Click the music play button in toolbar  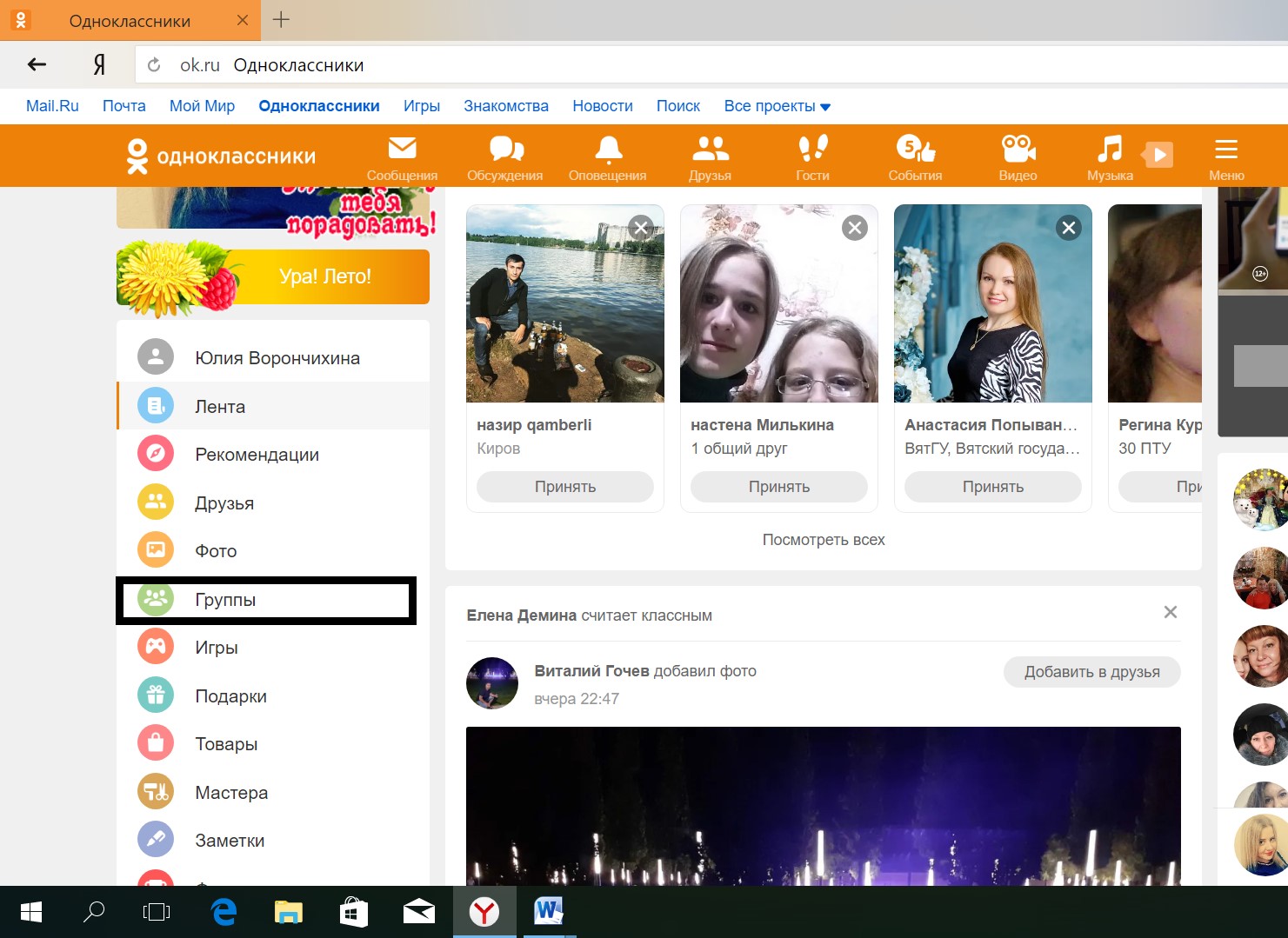[x=1158, y=155]
